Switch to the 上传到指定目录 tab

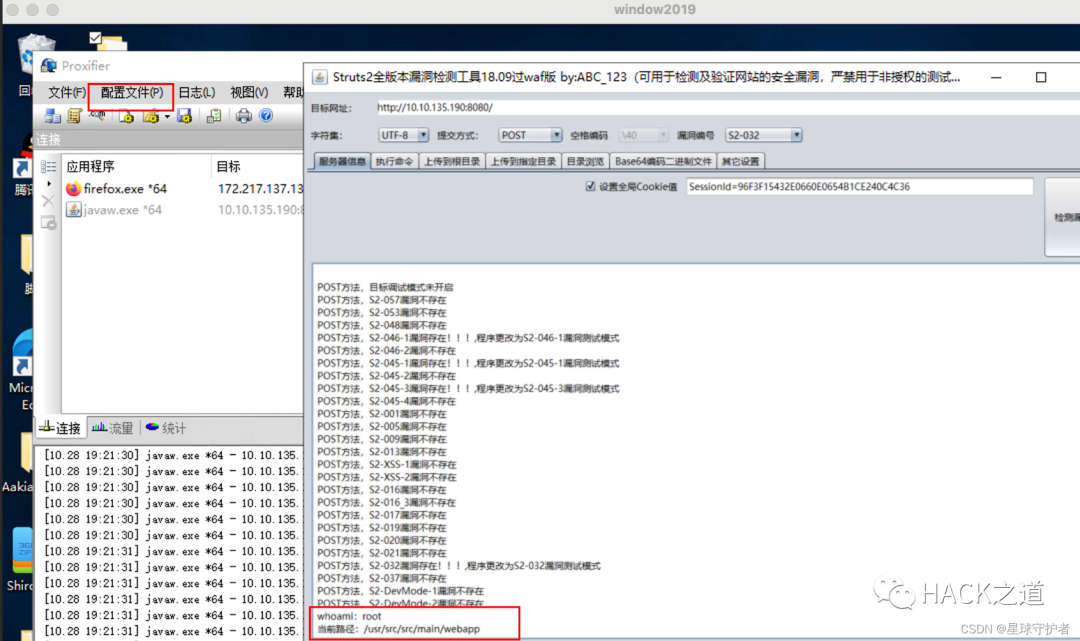tap(523, 161)
